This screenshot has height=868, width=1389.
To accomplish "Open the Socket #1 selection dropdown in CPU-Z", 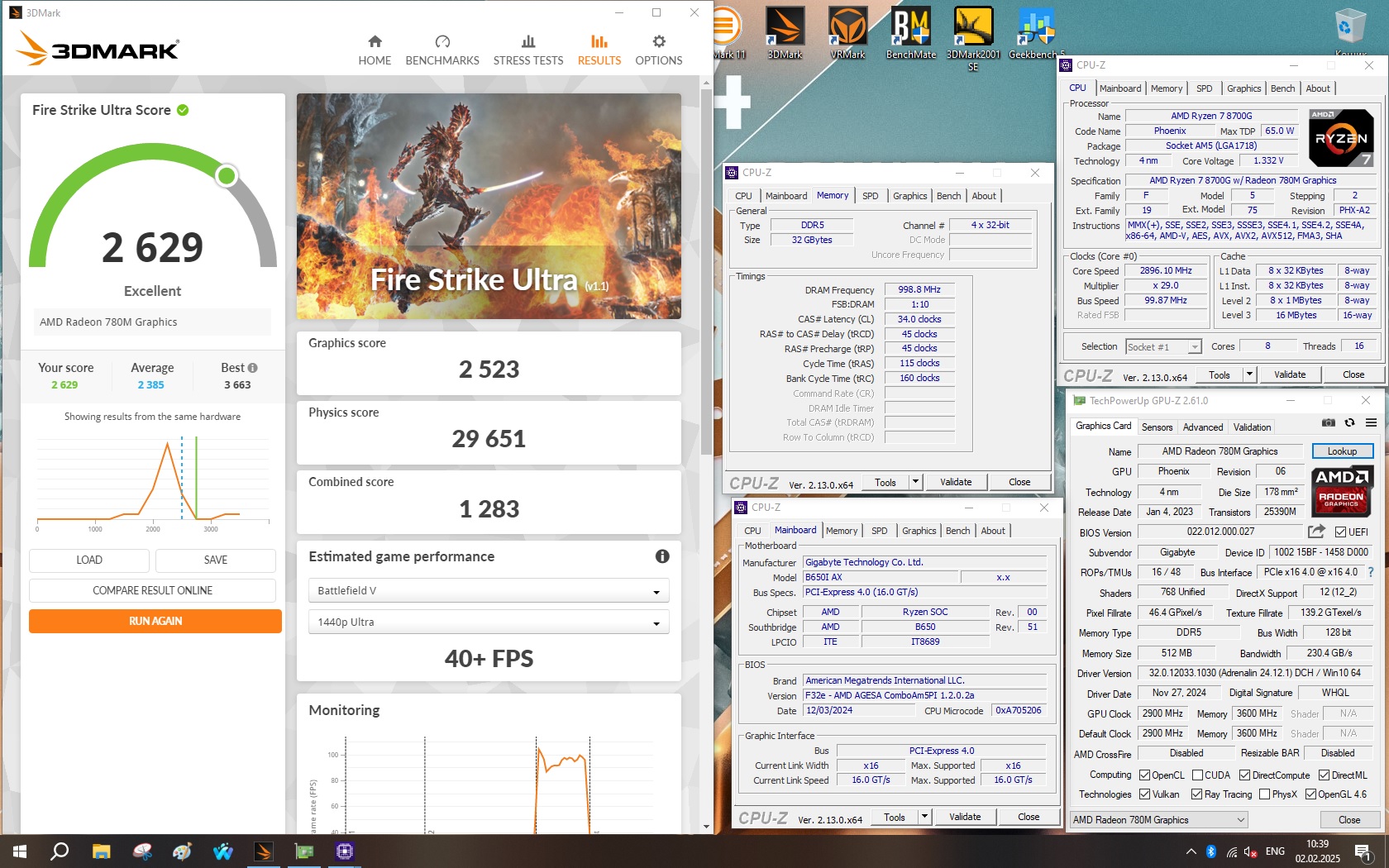I will [1163, 347].
